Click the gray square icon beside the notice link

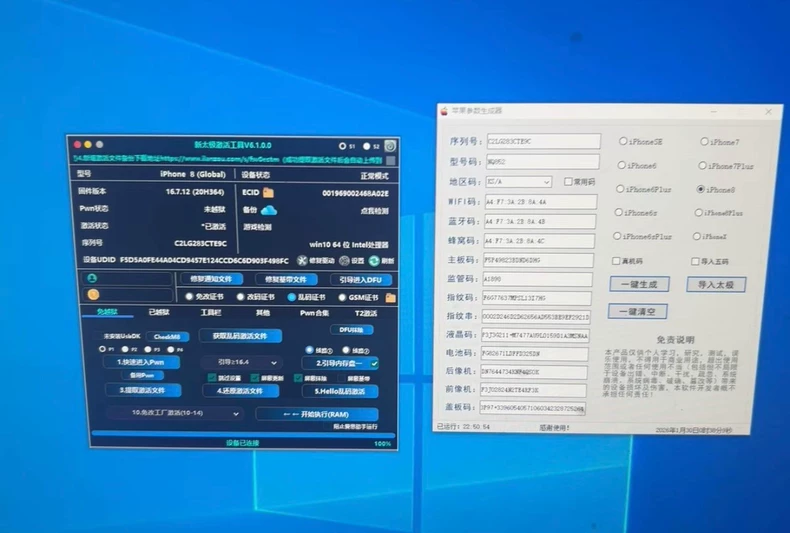[x=390, y=160]
